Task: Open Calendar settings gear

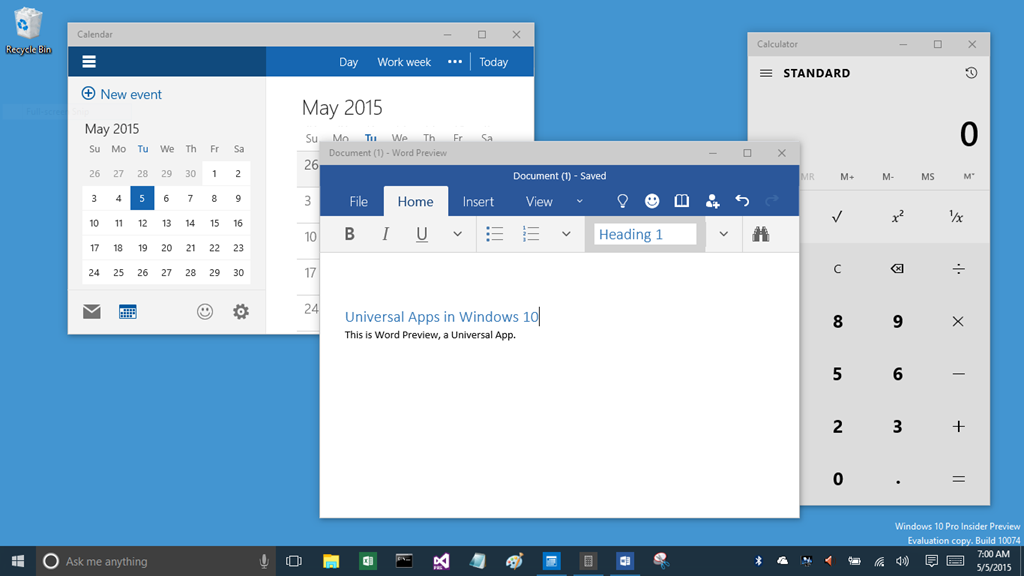Action: 241,312
